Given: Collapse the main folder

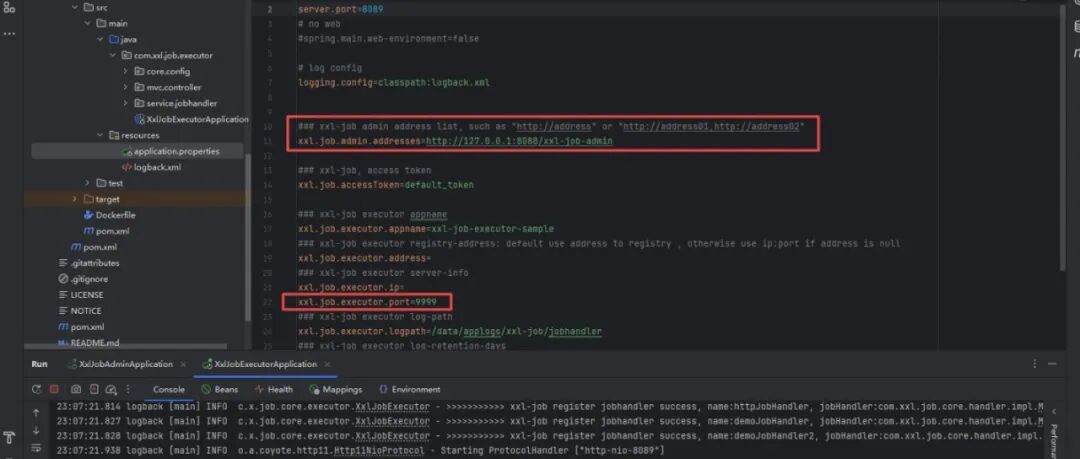Looking at the screenshot, I should (x=87, y=23).
